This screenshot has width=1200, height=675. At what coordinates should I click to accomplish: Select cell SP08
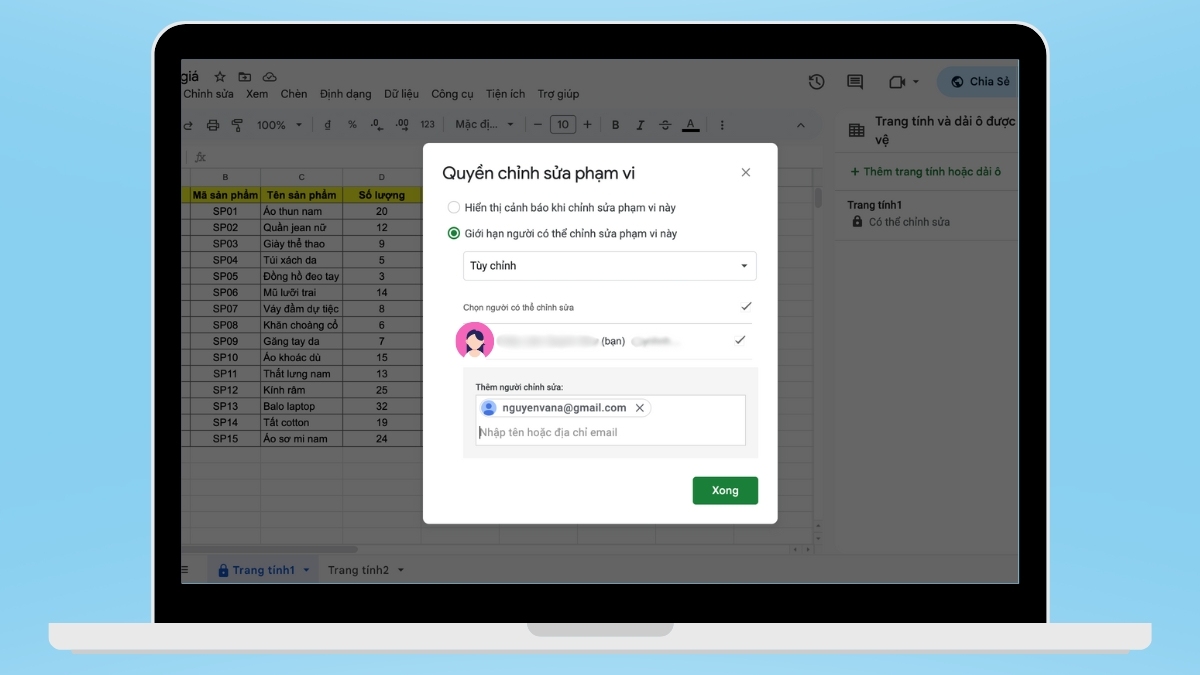(x=225, y=325)
